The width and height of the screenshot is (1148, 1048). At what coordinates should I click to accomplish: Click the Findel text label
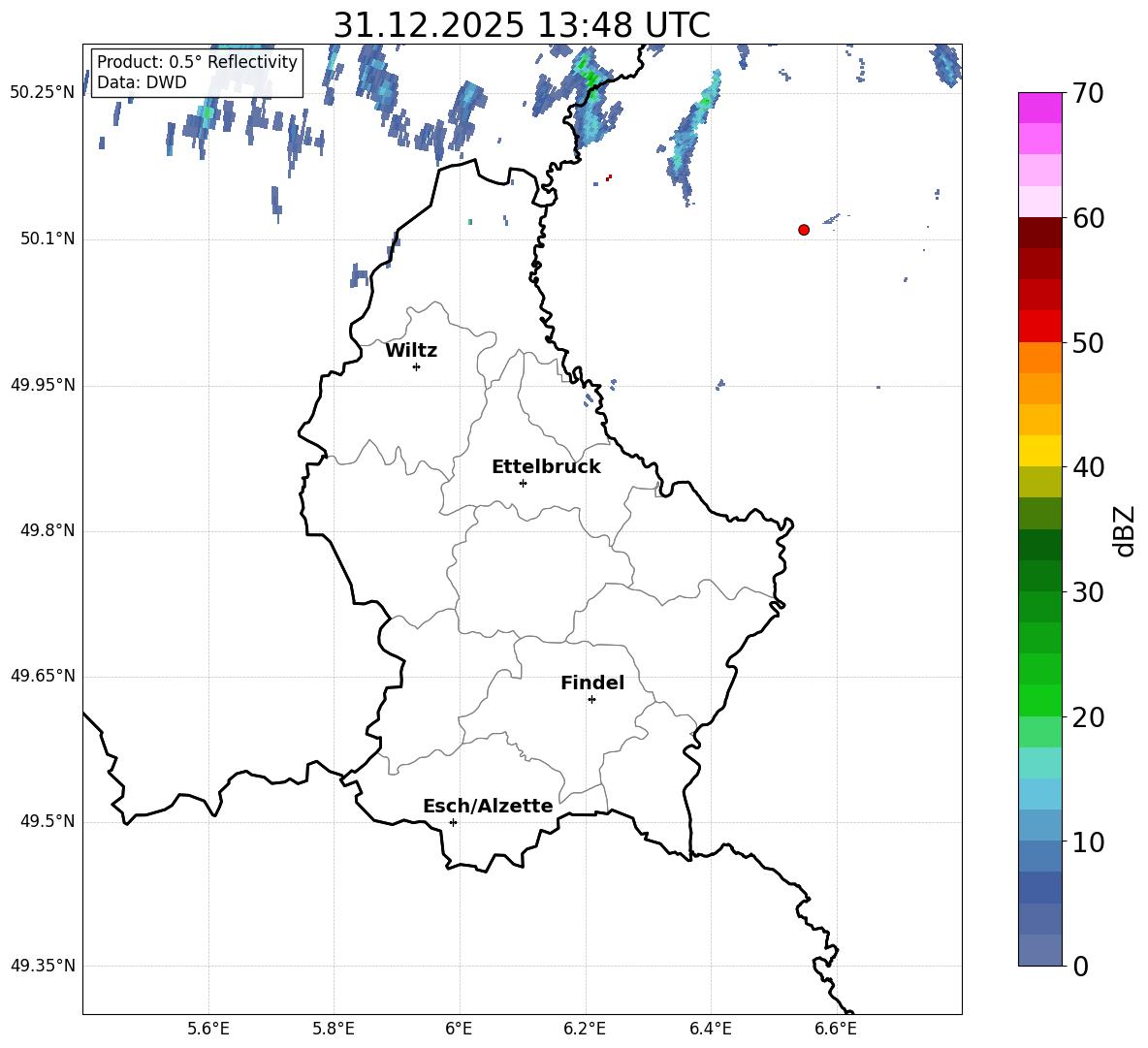[x=592, y=683]
